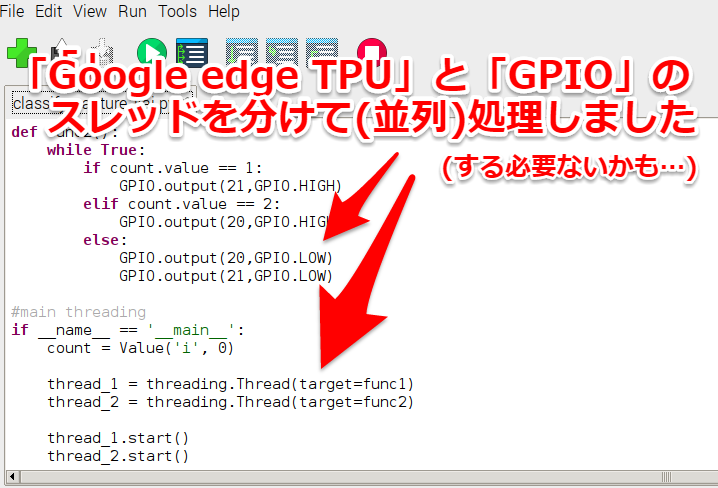This screenshot has width=718, height=488.
Task: Open the Edit menu
Action: pos(48,11)
